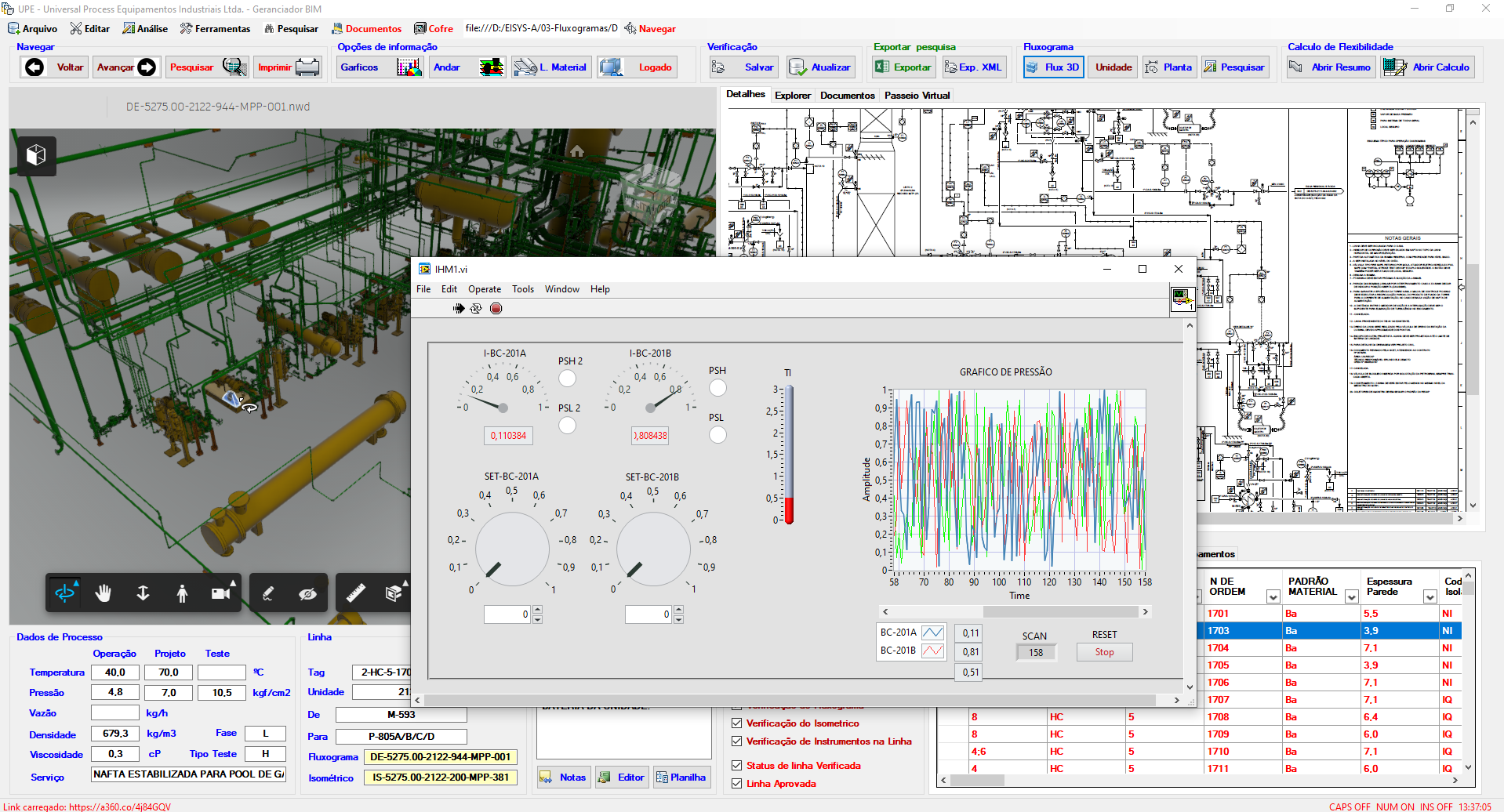Click Abrir Calculo icon button
Screen dimensions: 1504x812
[1395, 67]
